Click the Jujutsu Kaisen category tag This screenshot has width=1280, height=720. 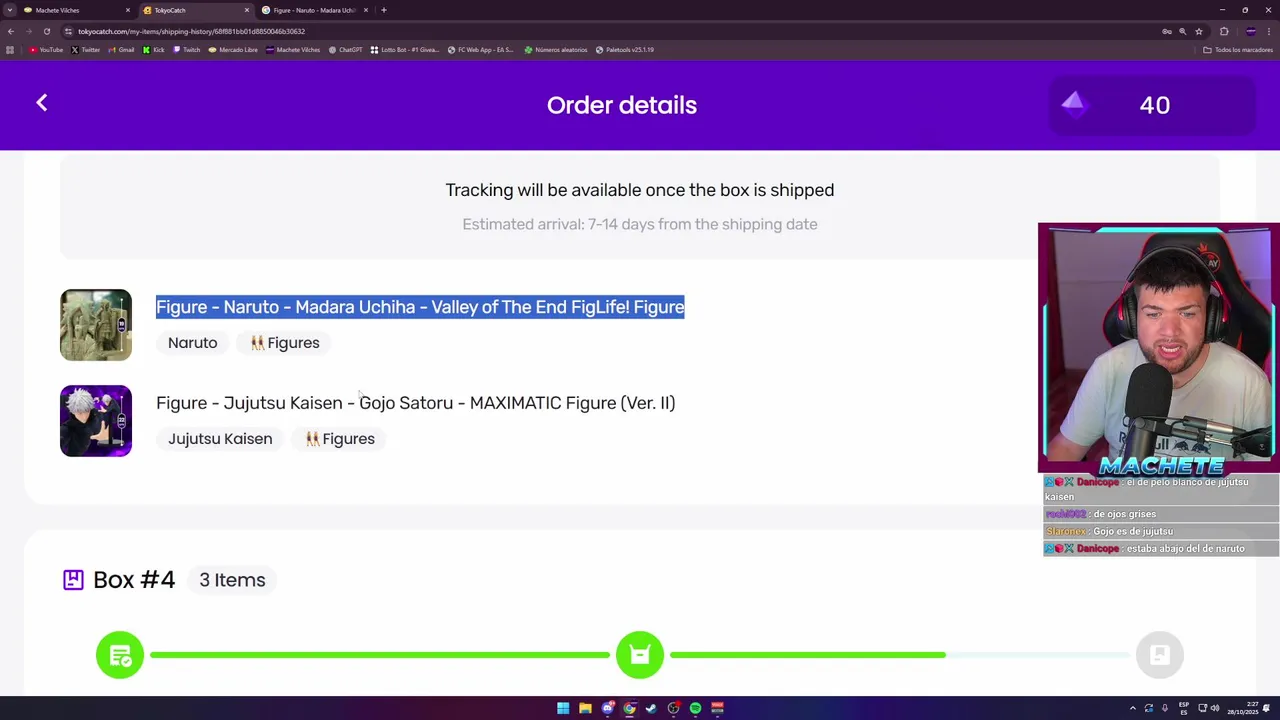pos(220,439)
